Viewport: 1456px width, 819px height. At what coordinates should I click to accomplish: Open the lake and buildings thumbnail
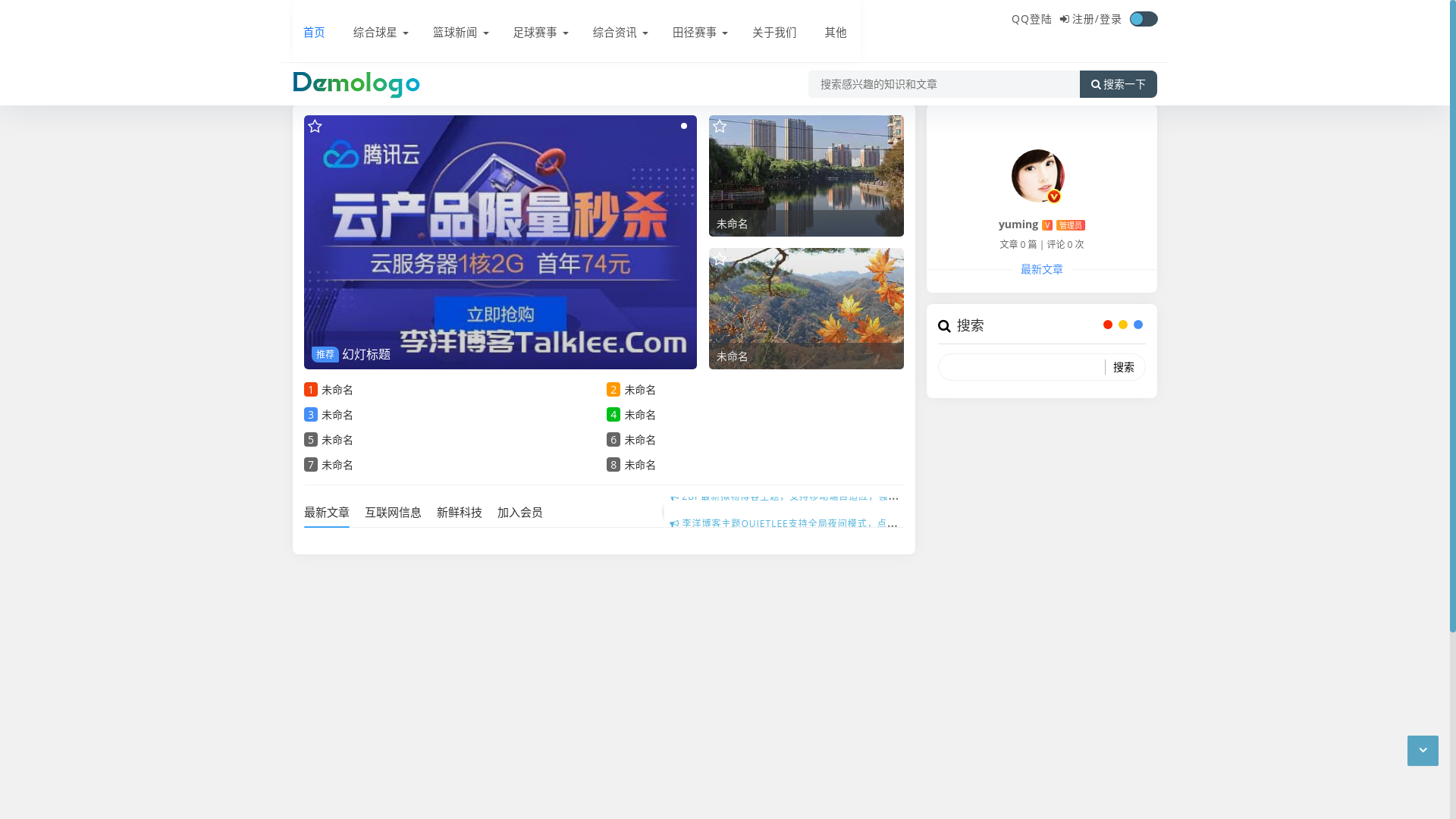point(806,176)
